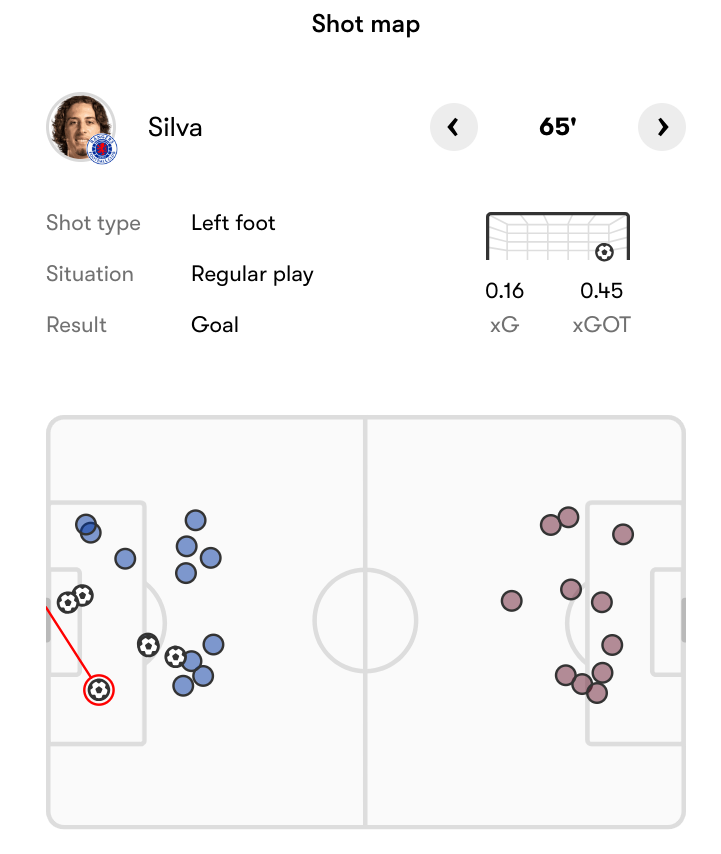The width and height of the screenshot is (721, 854).
Task: Click the goal ball icon at the penalty arc
Action: pos(148,645)
